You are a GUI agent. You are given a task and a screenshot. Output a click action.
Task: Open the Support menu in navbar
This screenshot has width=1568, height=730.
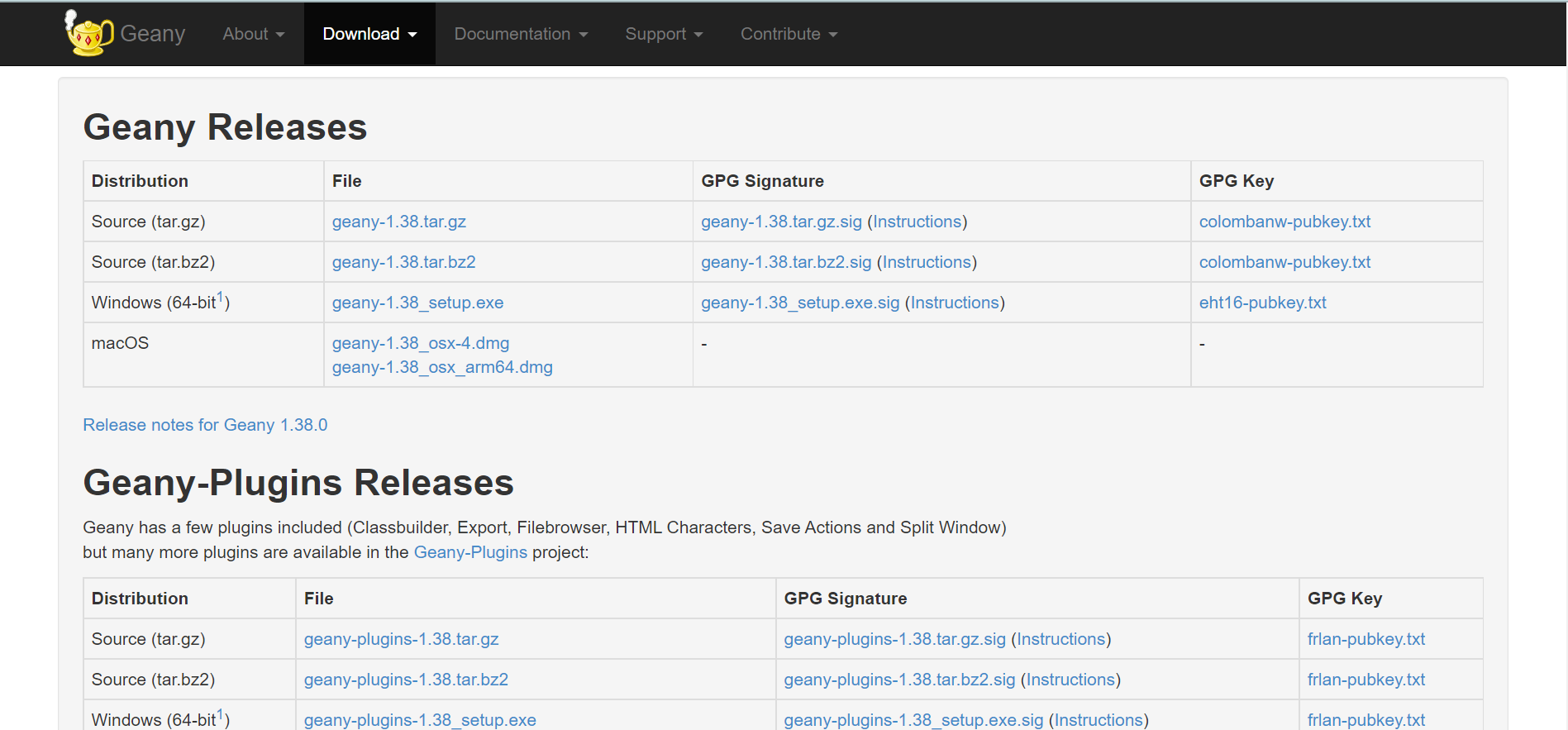pyautogui.click(x=664, y=34)
